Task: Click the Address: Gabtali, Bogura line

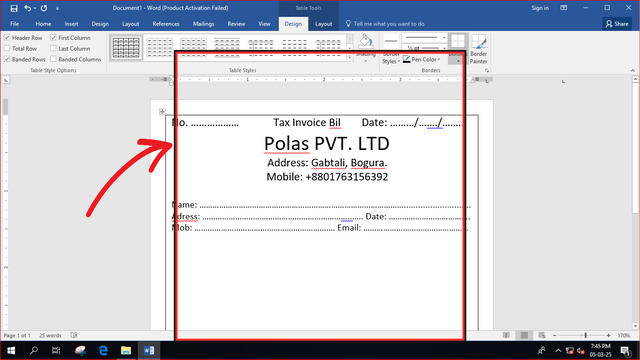Action: click(327, 163)
